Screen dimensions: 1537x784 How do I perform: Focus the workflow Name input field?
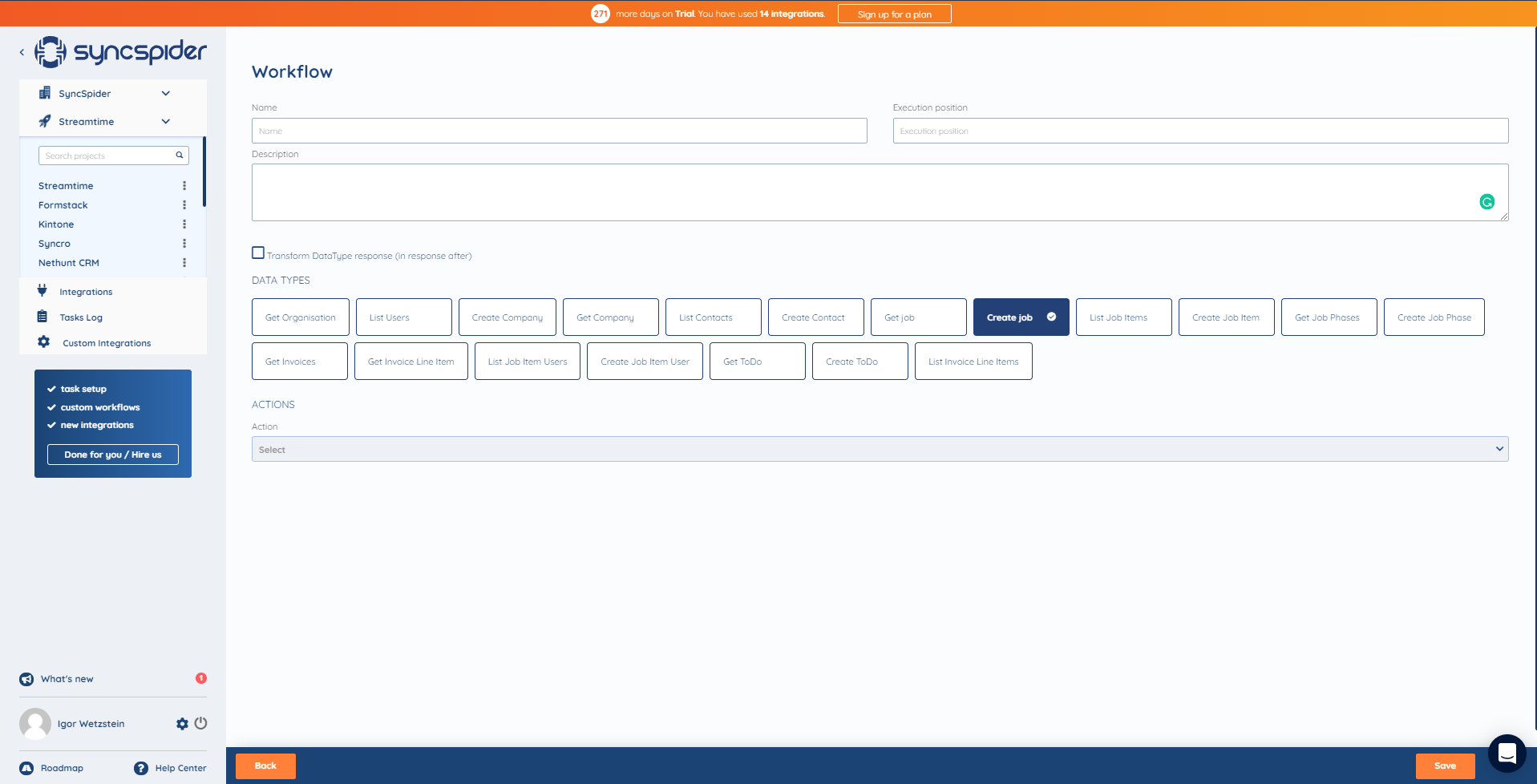tap(560, 131)
